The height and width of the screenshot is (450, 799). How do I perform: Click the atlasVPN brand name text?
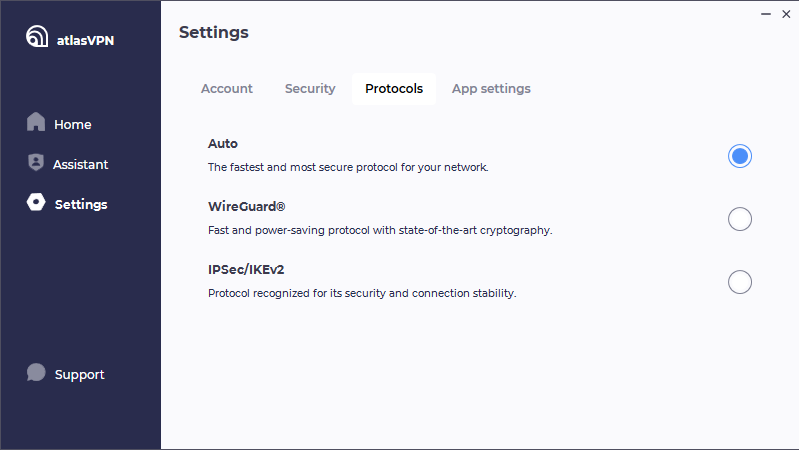pos(85,41)
